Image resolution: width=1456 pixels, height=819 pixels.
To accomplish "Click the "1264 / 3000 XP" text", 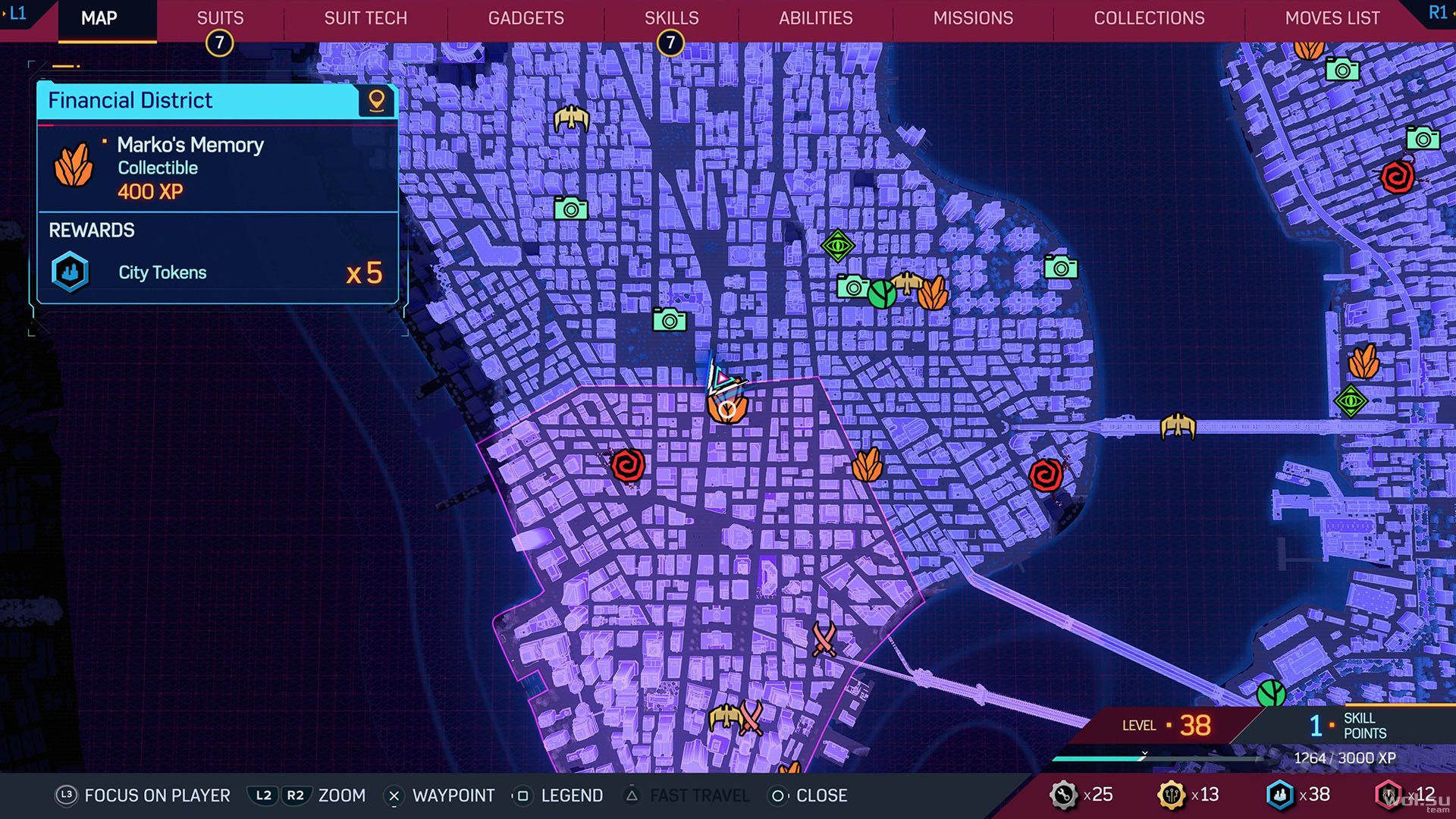I will click(x=1345, y=758).
